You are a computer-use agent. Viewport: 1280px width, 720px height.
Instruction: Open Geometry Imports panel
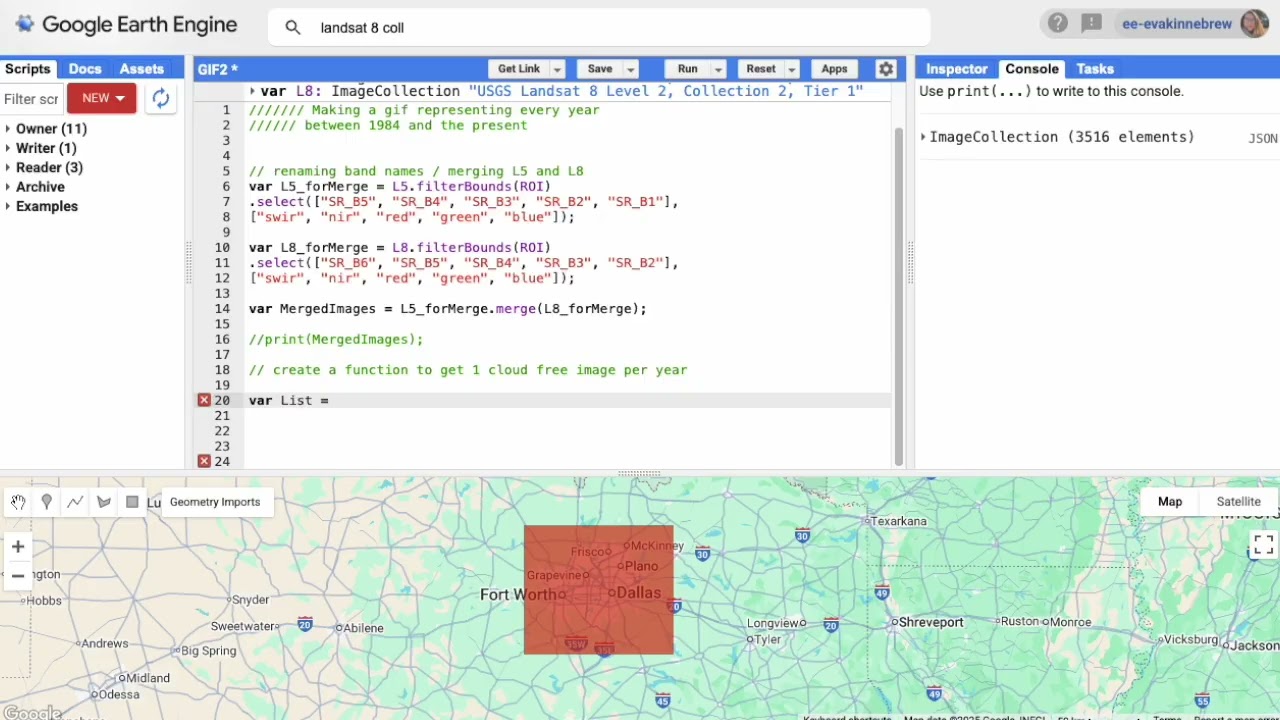pos(215,502)
